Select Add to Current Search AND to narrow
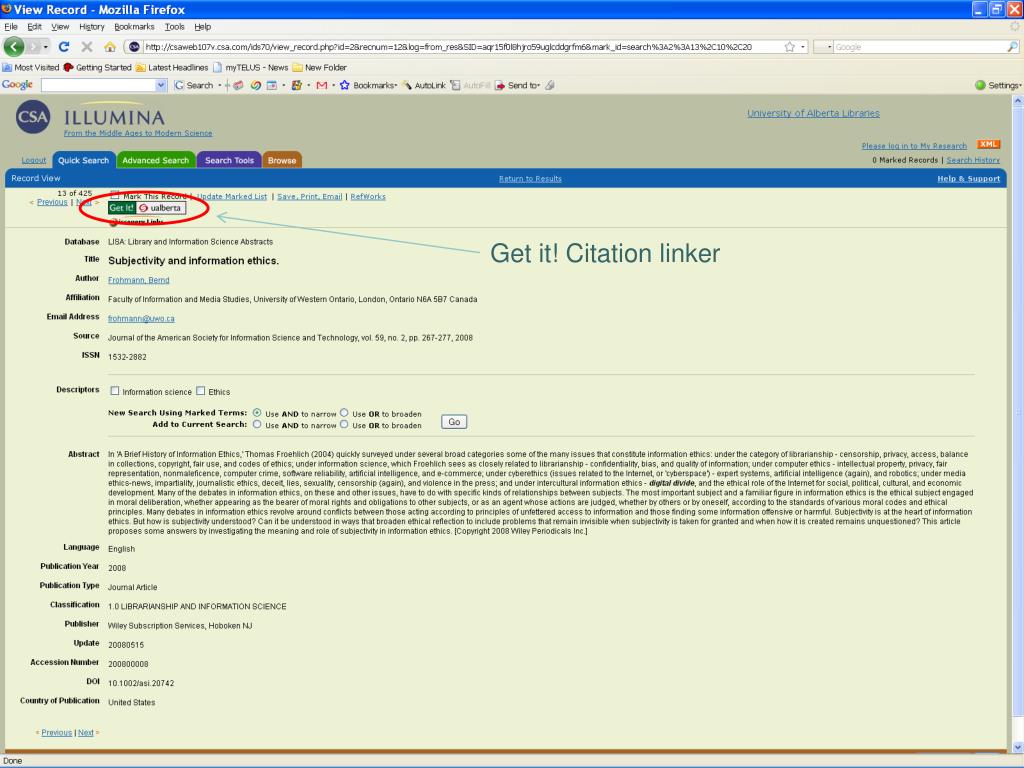1024x768 pixels. (x=257, y=424)
